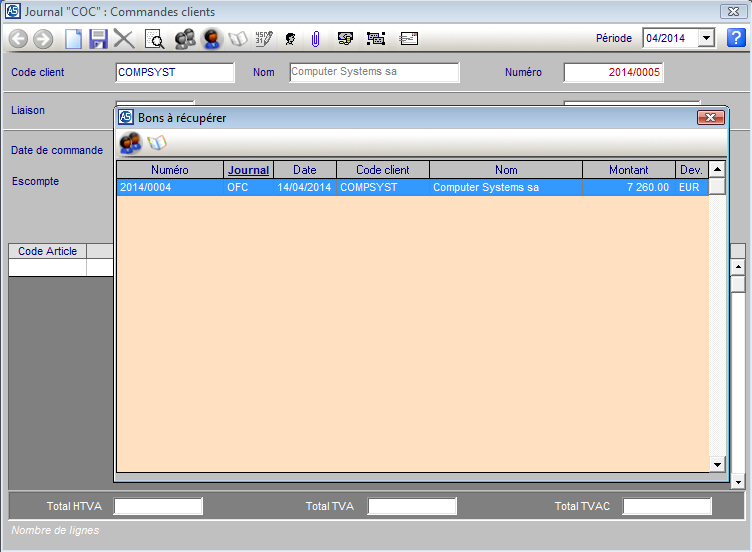Viewport: 752px width, 552px height.
Task: Click the Total HTVA field
Action: 158,507
